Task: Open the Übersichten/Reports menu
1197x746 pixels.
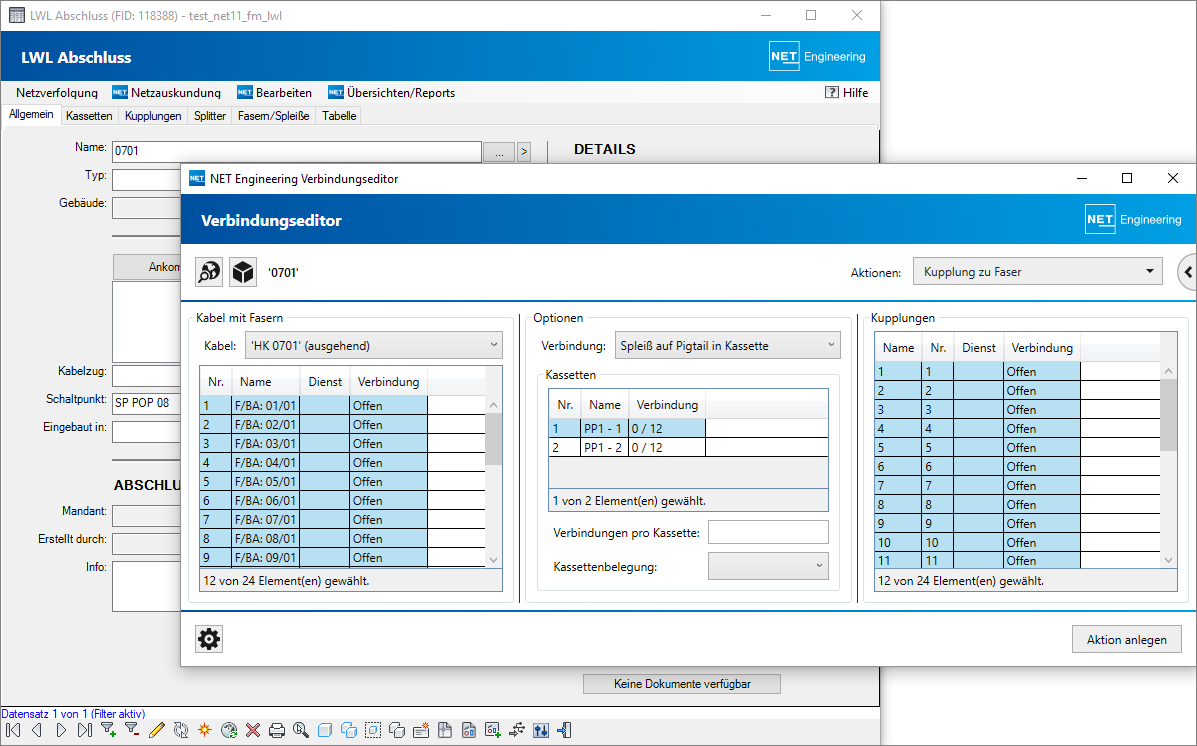Action: 400,93
